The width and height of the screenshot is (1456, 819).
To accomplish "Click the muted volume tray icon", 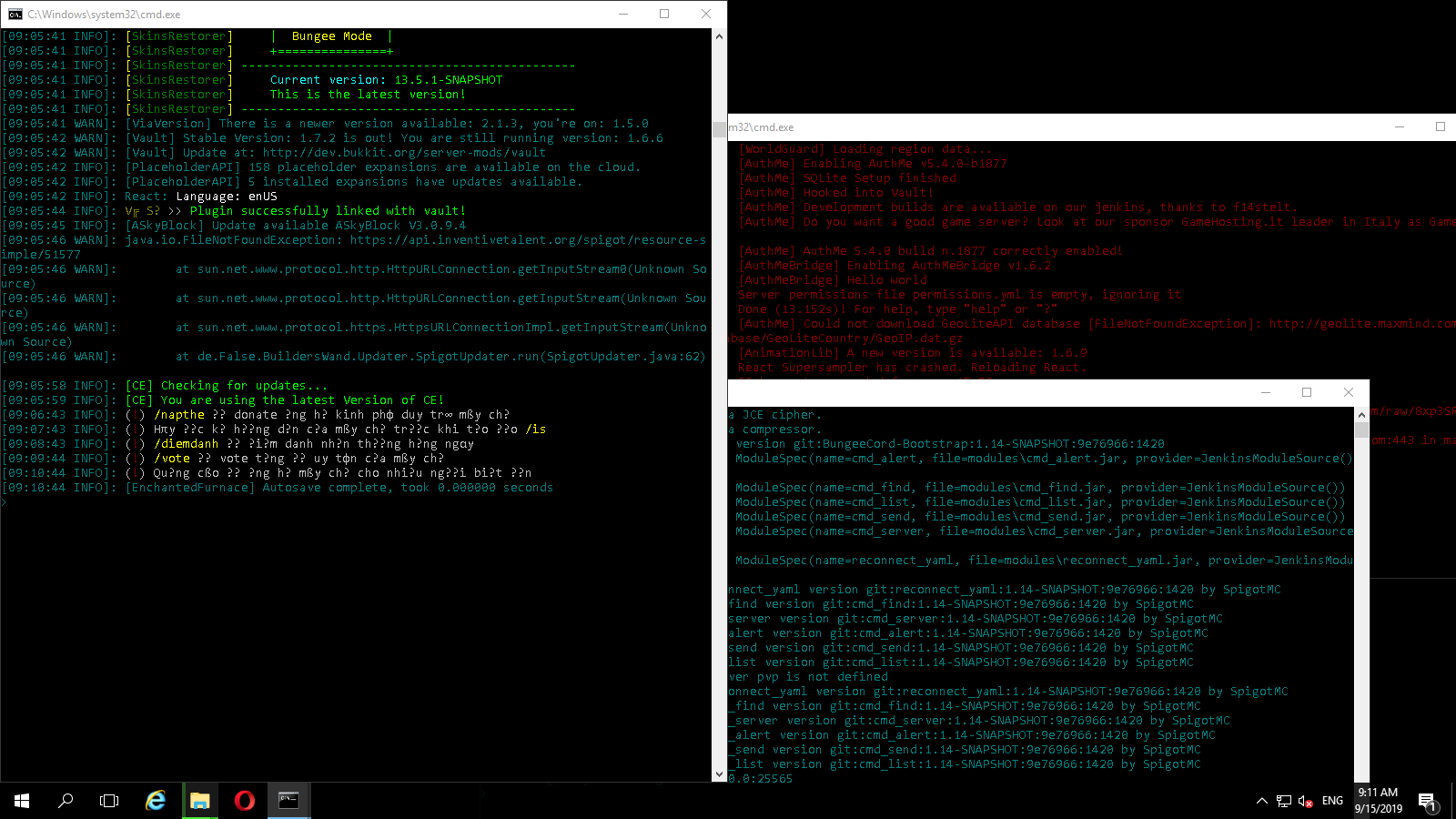I will [x=1306, y=801].
